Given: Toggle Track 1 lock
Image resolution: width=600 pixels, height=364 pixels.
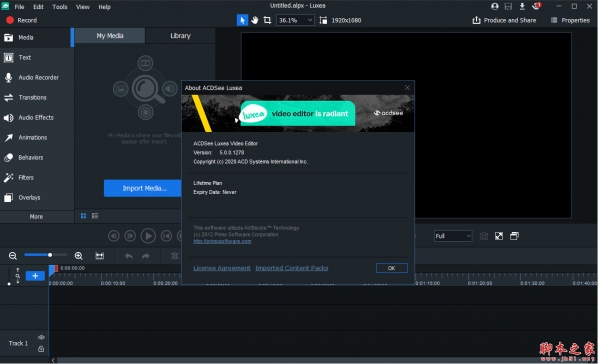Looking at the screenshot, I should (x=41, y=349).
